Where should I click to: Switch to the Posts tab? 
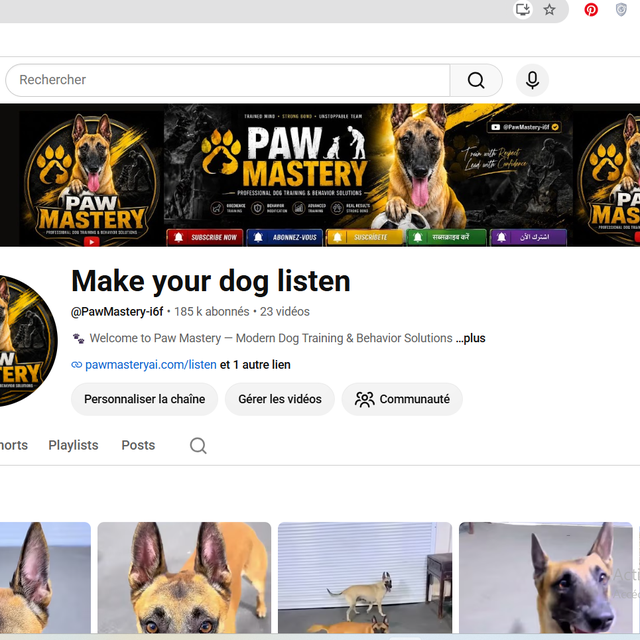138,445
